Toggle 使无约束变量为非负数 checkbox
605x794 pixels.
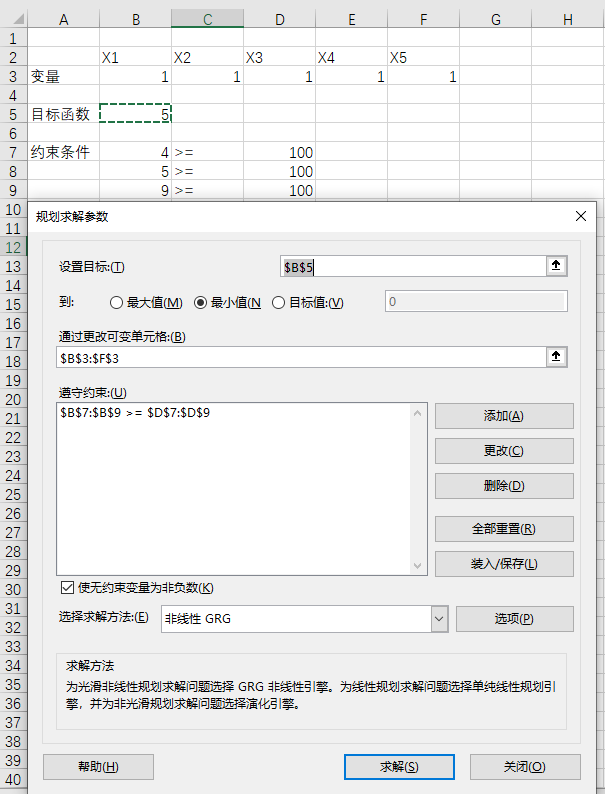[x=68, y=588]
